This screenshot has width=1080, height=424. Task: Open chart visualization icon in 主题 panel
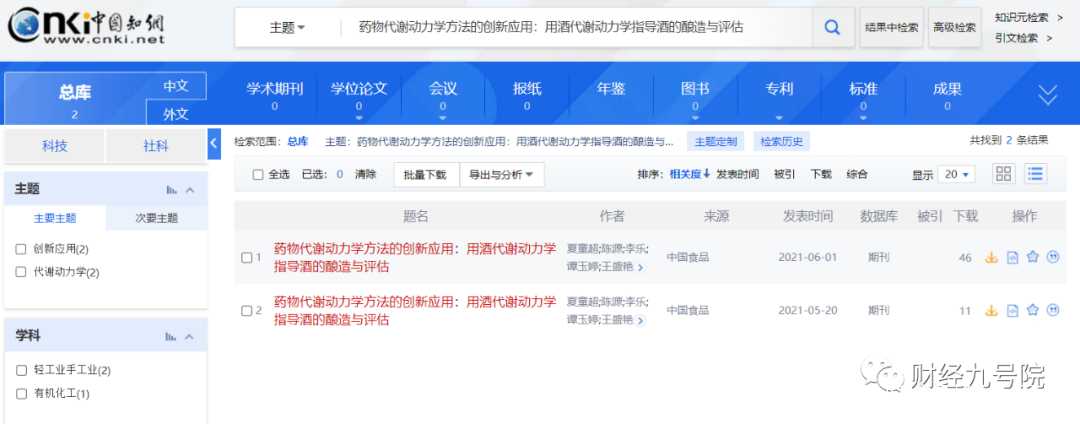(x=171, y=189)
